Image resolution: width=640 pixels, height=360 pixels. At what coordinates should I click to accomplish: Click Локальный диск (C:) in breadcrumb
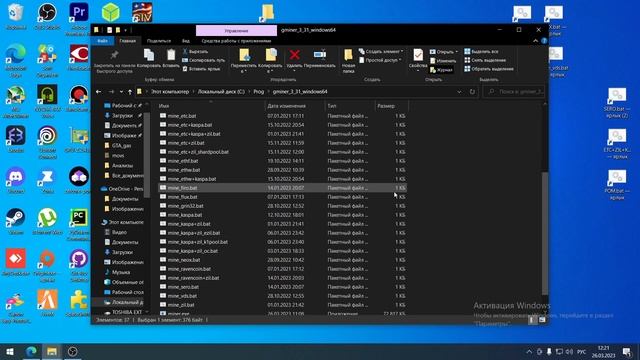click(x=221, y=92)
